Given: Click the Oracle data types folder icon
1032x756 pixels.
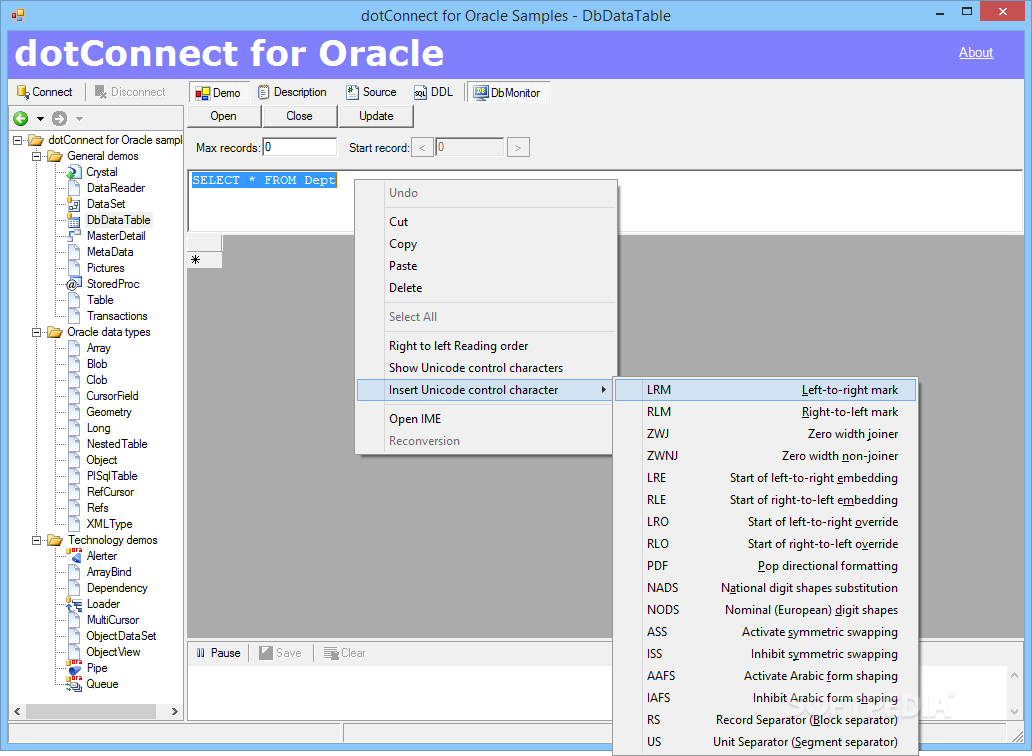Looking at the screenshot, I should click(x=55, y=332).
